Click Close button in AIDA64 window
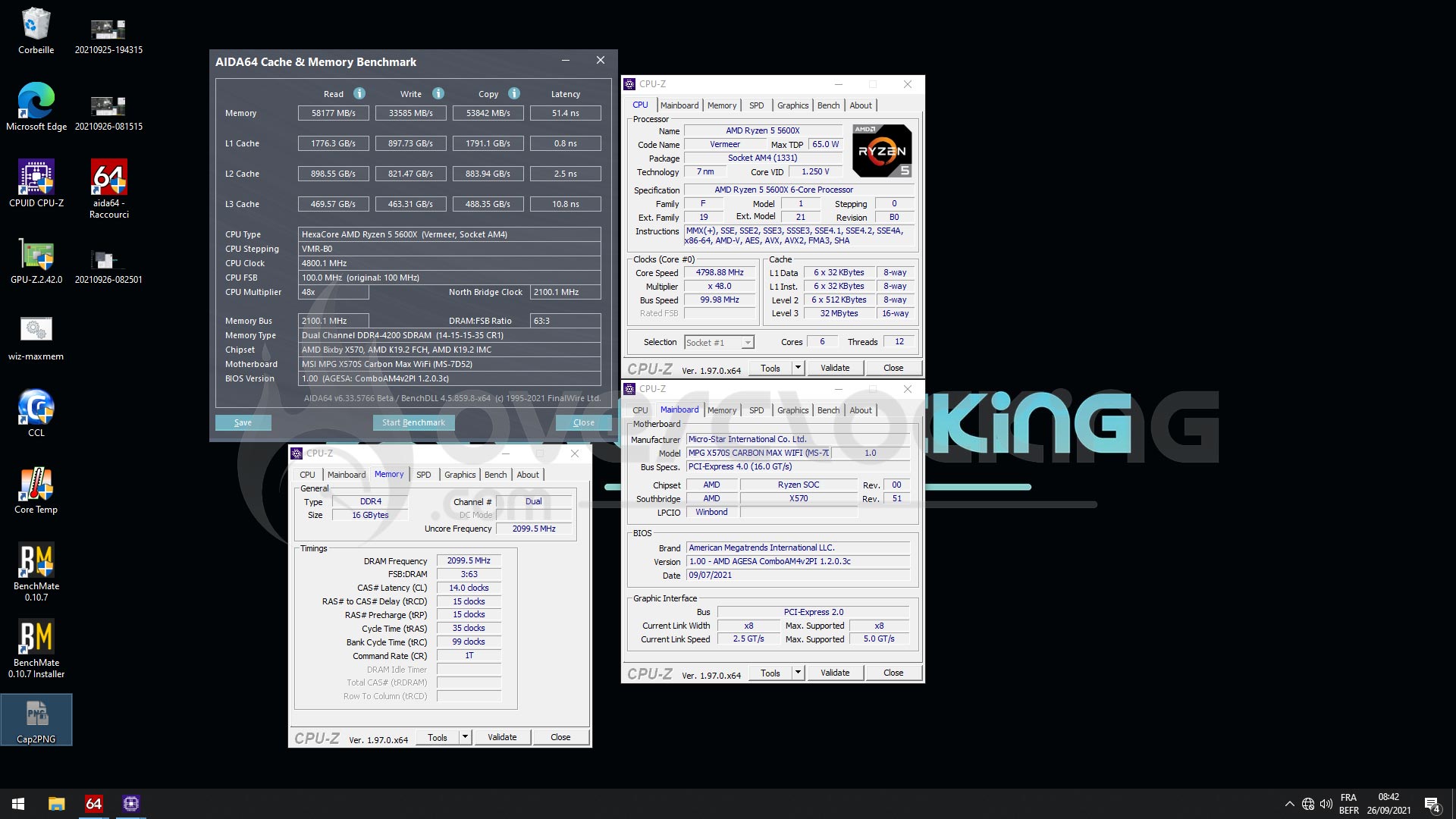Viewport: 1456px width, 819px height. [x=583, y=422]
